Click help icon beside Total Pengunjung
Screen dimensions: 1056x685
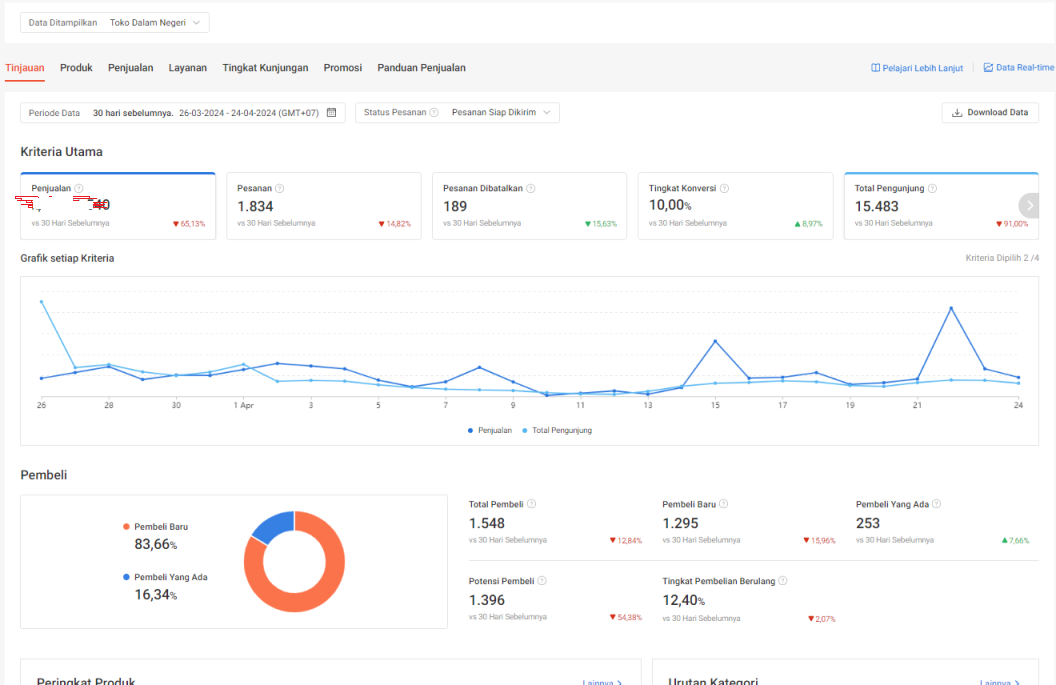click(x=933, y=189)
